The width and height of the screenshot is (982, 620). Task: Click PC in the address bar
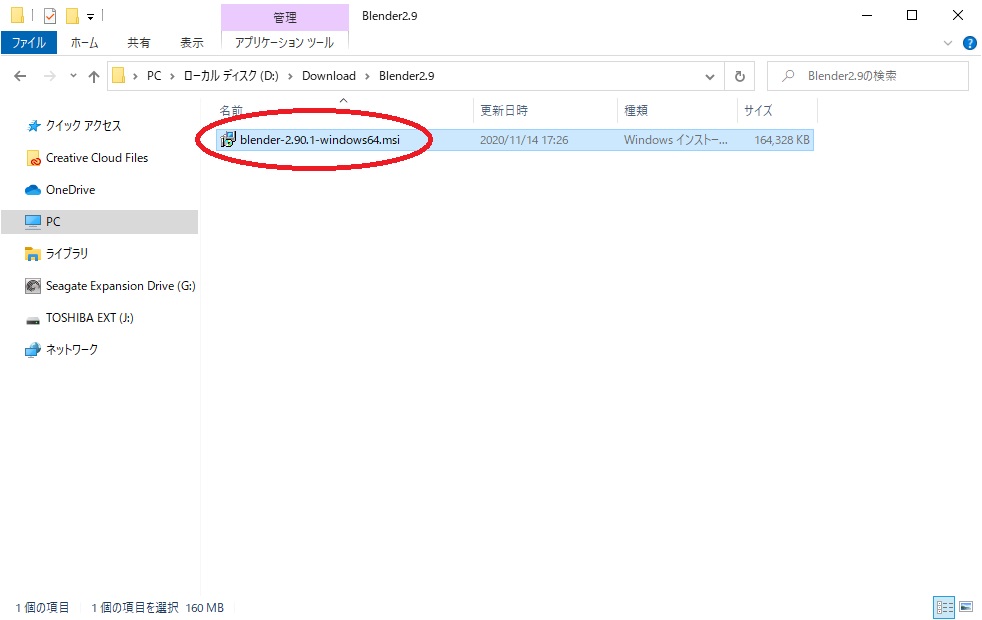[154, 76]
